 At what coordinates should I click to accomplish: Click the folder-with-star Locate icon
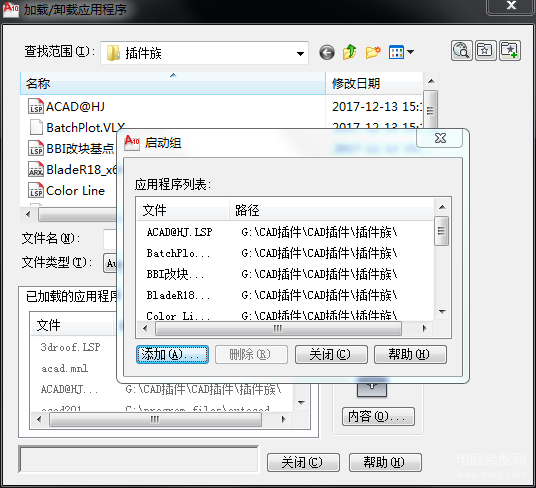[x=485, y=51]
